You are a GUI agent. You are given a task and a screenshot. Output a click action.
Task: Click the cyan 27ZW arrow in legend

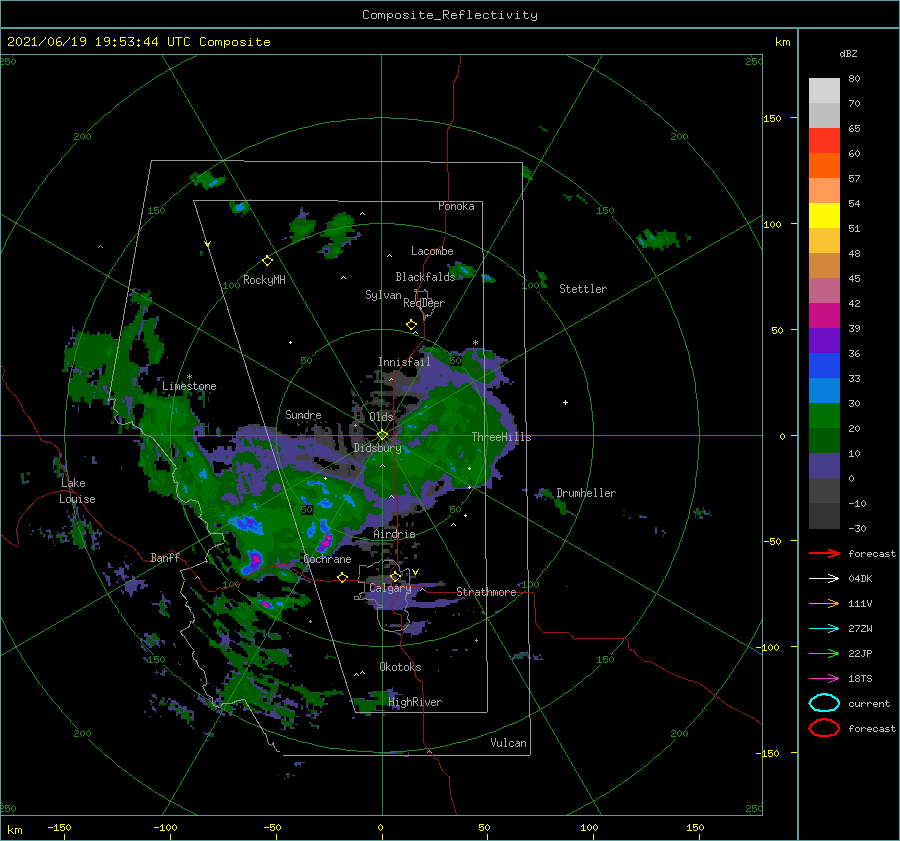(x=824, y=629)
